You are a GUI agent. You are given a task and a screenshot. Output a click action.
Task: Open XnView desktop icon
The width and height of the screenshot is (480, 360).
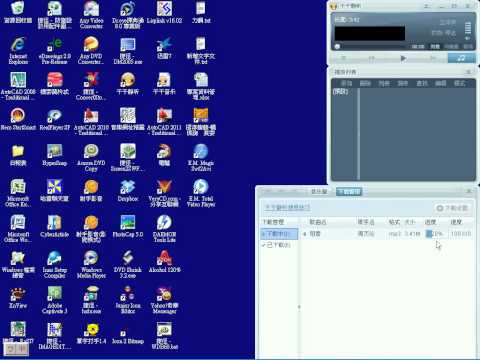point(18,298)
